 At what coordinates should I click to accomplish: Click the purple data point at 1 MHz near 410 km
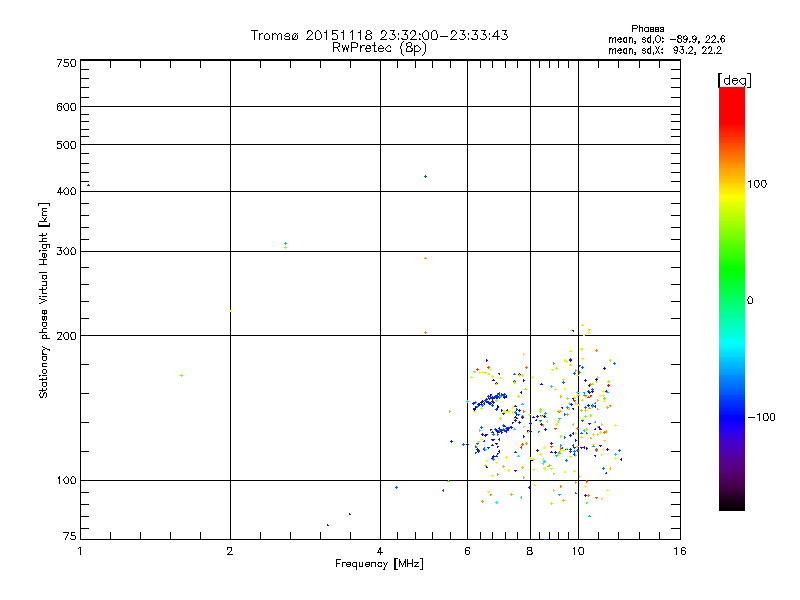(x=89, y=185)
